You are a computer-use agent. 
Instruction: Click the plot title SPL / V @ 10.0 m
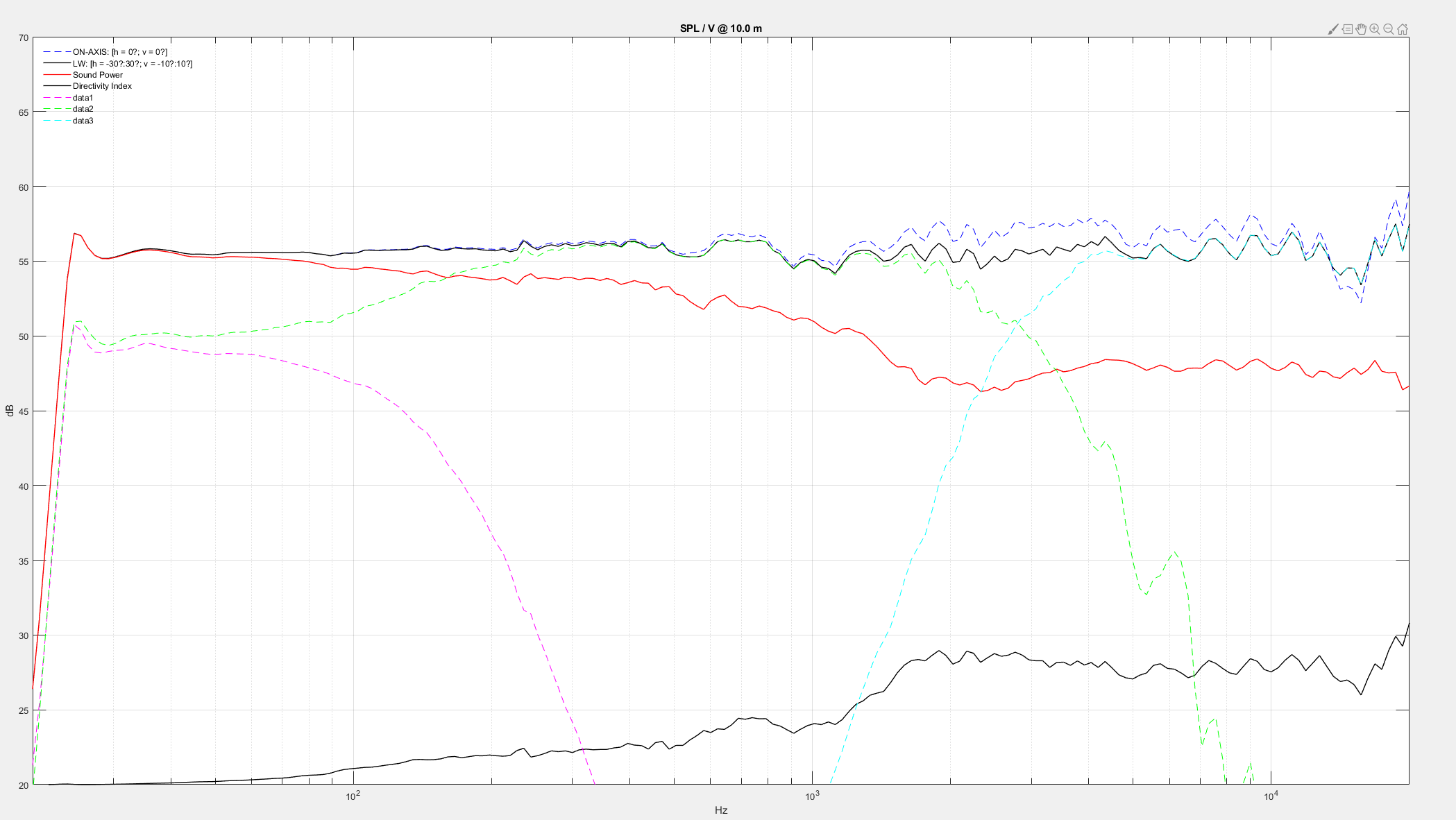[721, 28]
